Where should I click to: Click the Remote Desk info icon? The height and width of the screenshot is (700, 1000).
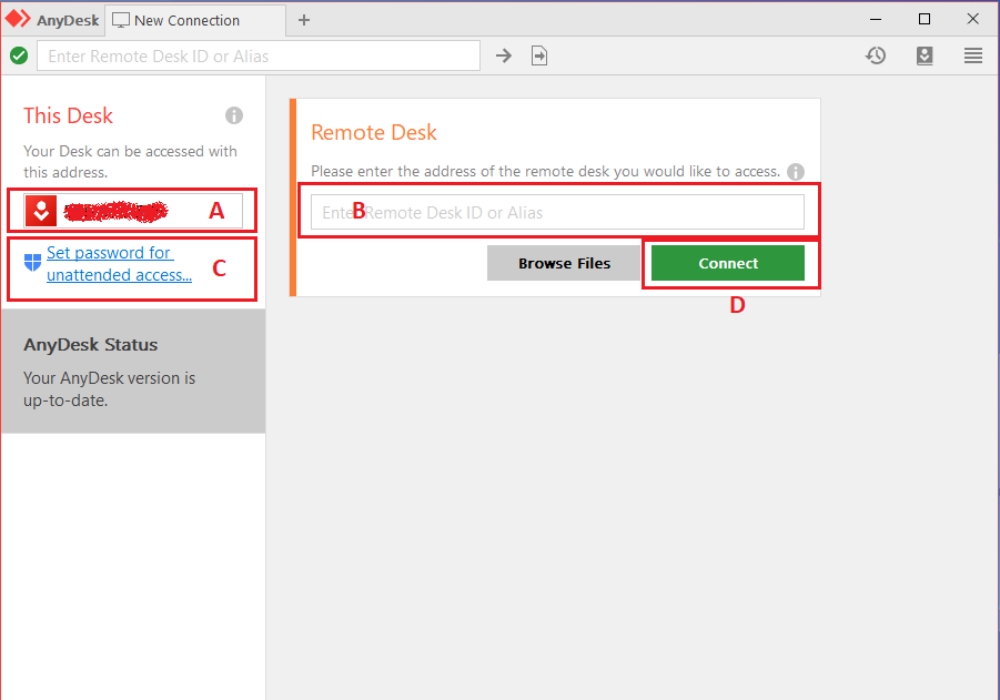point(795,171)
